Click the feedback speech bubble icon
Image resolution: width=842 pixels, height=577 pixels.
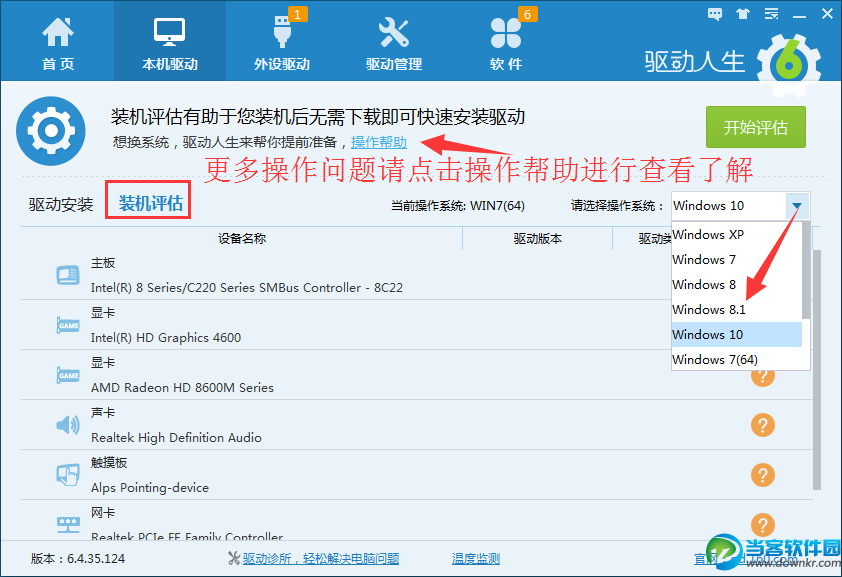click(715, 14)
